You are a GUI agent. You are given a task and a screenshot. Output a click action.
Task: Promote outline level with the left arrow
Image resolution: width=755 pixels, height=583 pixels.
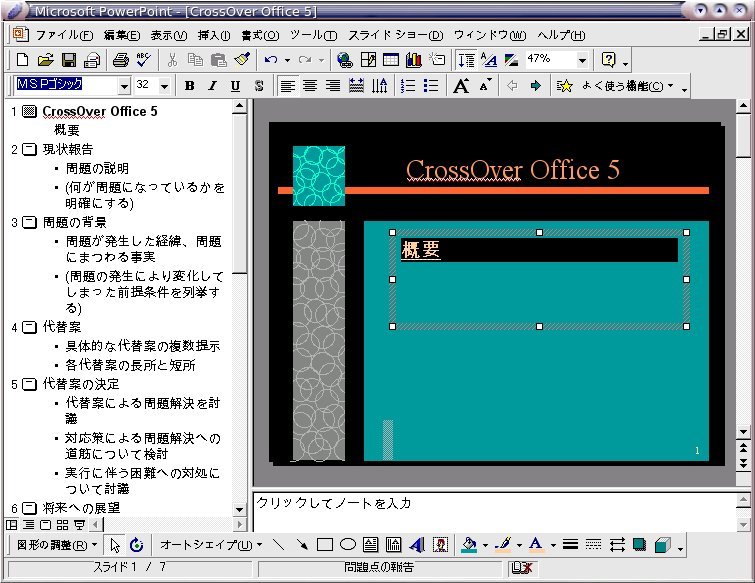pyautogui.click(x=512, y=86)
